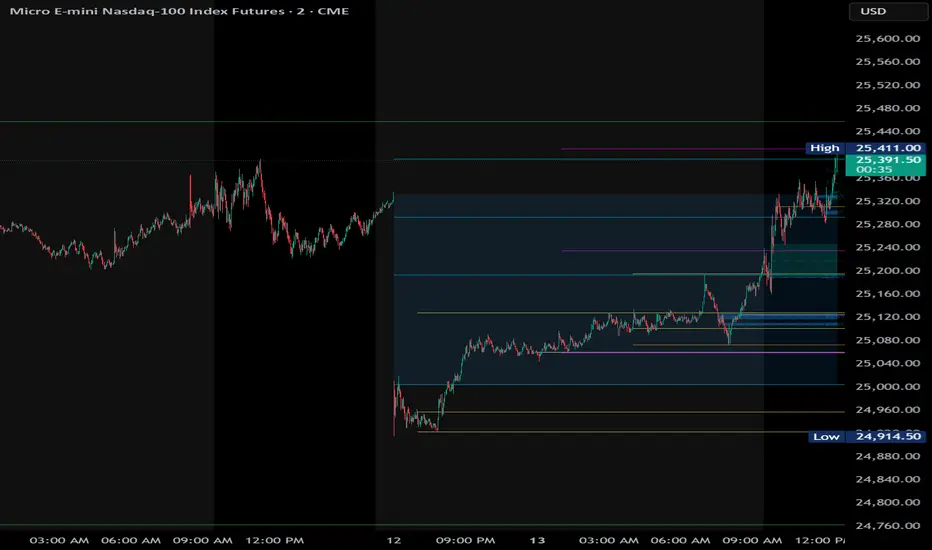Click the date label 13 on time axis
This screenshot has width=932, height=550.
pos(537,540)
